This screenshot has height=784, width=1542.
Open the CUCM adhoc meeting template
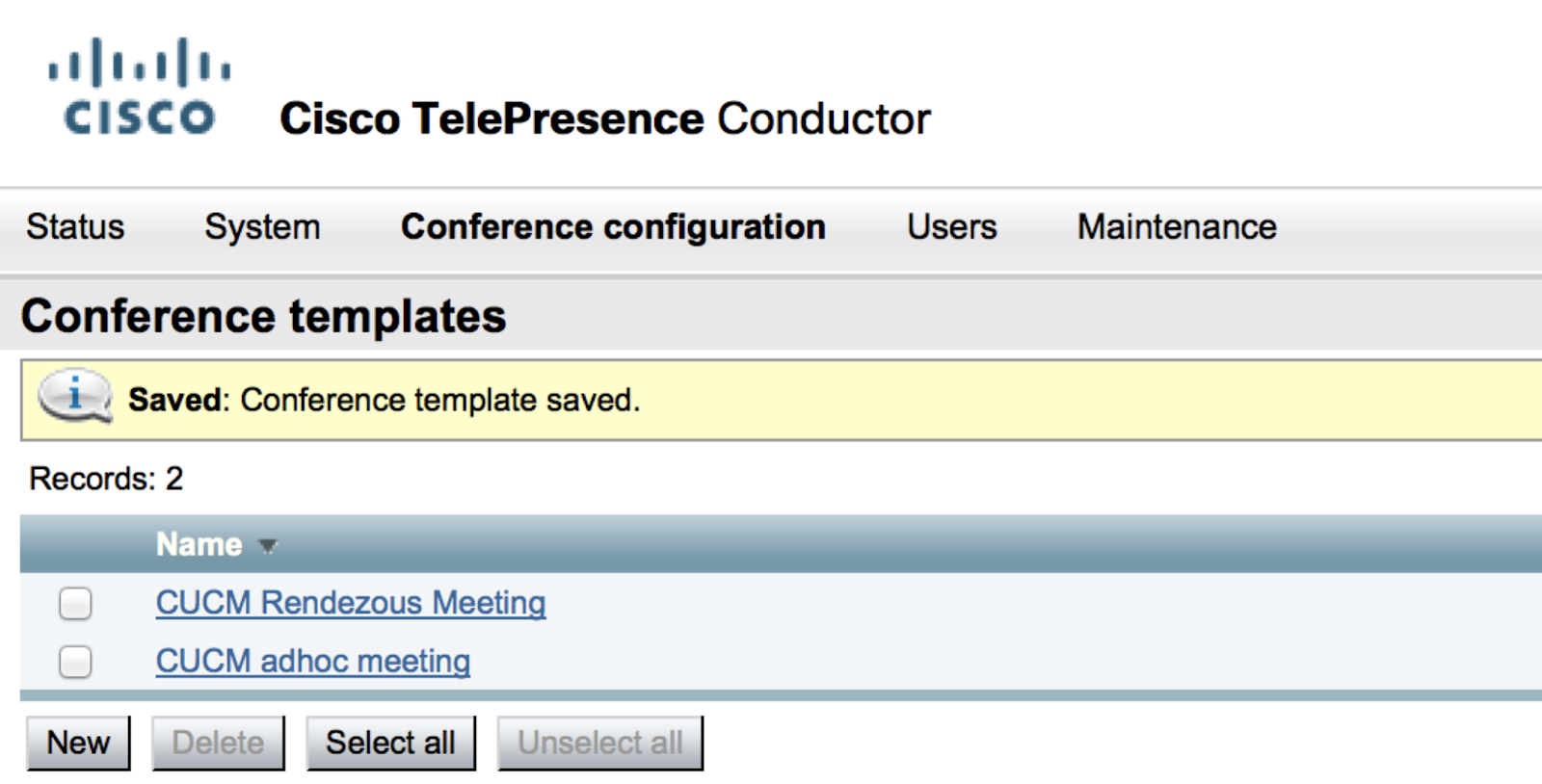coord(313,661)
